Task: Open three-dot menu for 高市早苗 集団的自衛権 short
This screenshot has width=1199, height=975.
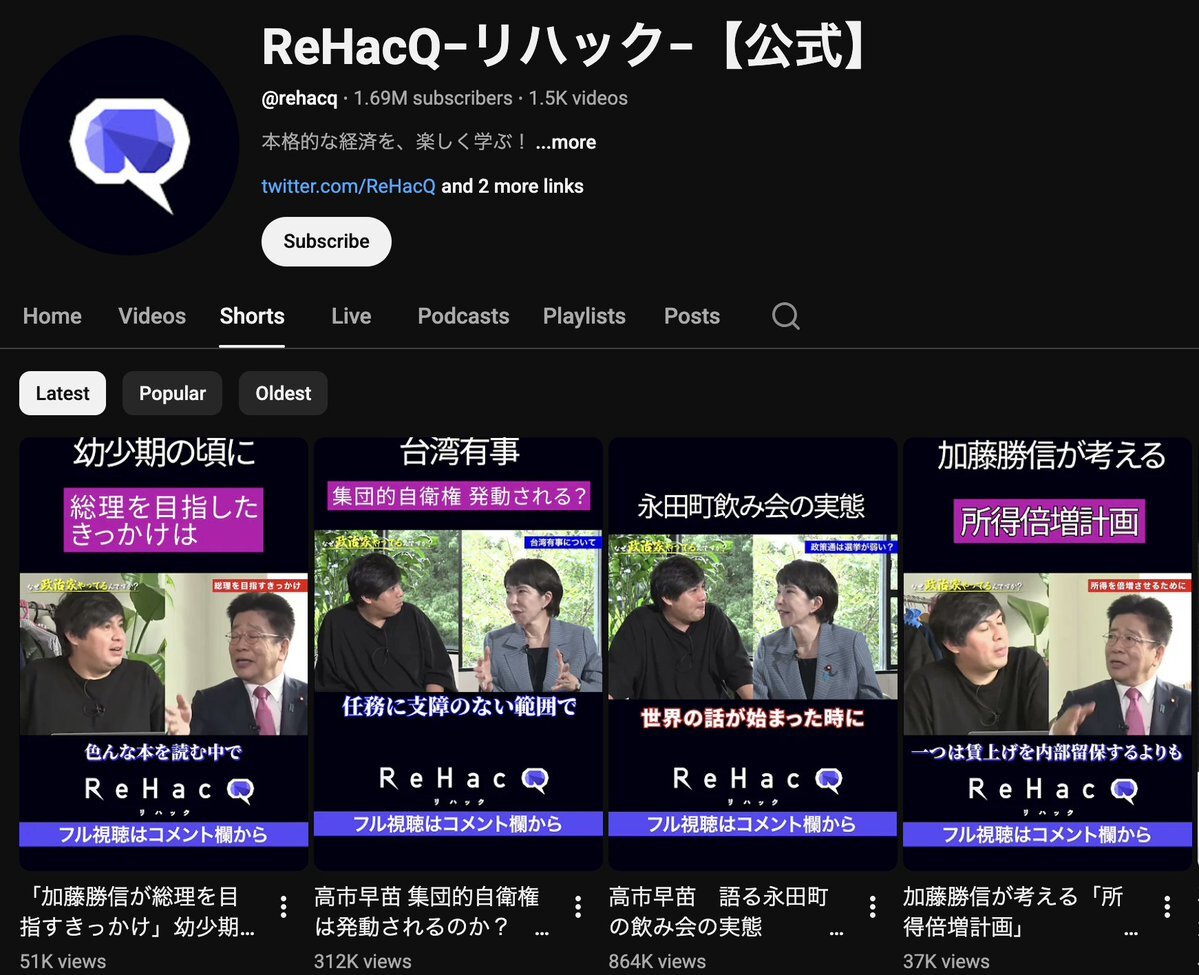Action: pyautogui.click(x=578, y=907)
